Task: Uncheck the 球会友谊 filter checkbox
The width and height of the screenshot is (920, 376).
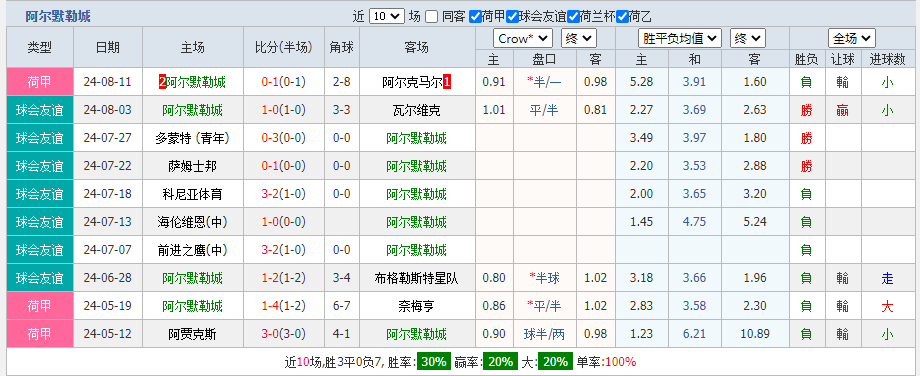Action: pyautogui.click(x=512, y=16)
